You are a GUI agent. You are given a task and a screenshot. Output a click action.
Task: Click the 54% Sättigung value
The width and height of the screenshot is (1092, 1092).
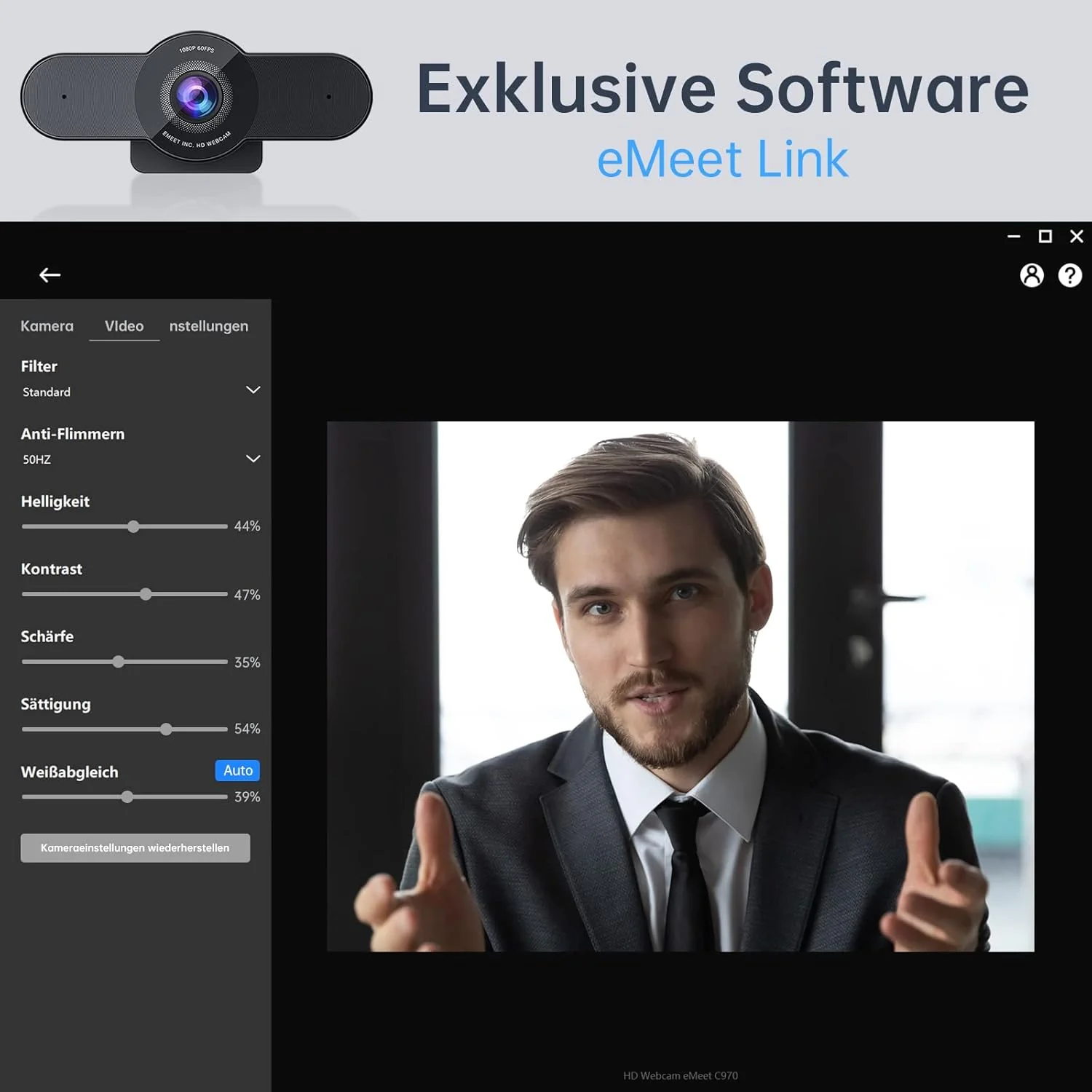click(x=247, y=729)
